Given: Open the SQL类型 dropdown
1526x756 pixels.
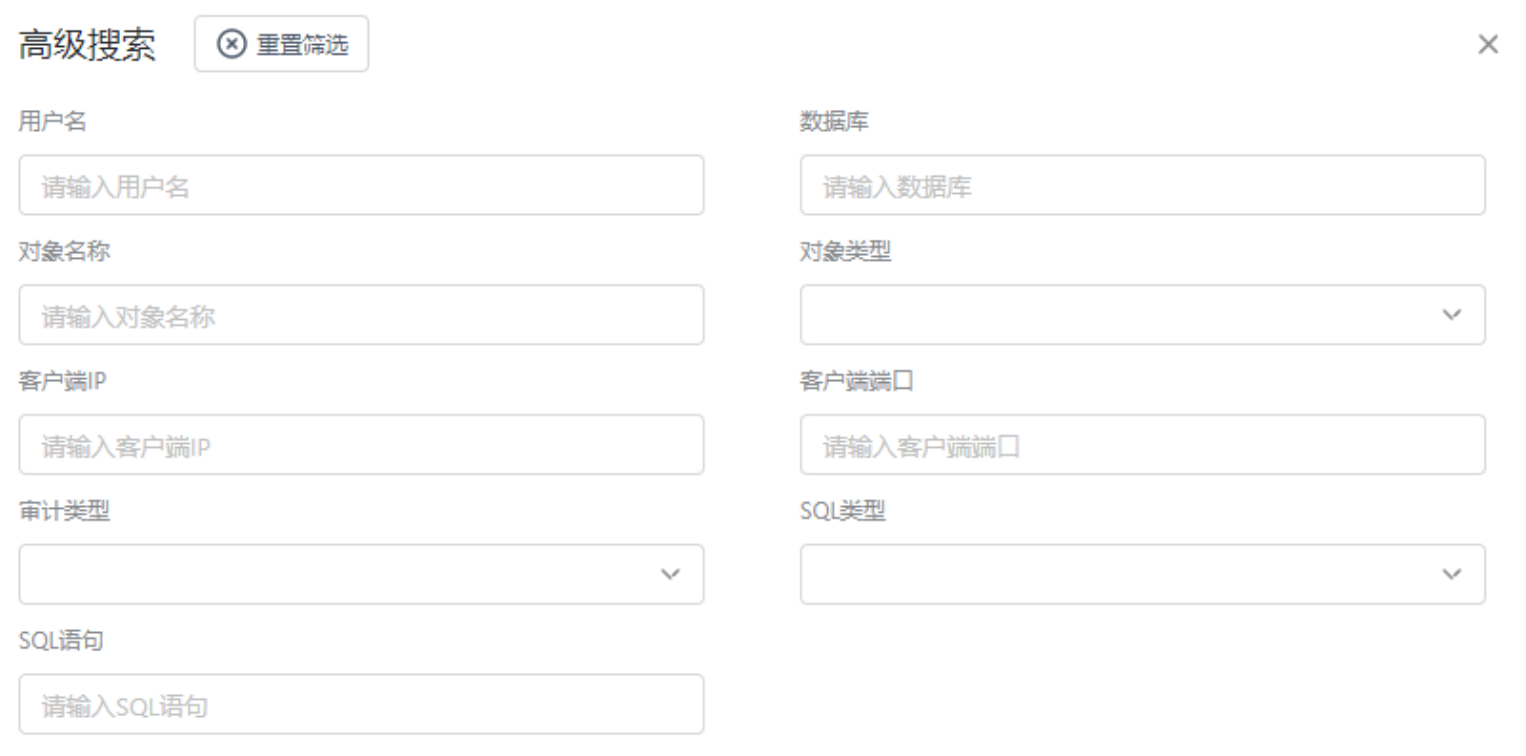Looking at the screenshot, I should pos(1140,574).
